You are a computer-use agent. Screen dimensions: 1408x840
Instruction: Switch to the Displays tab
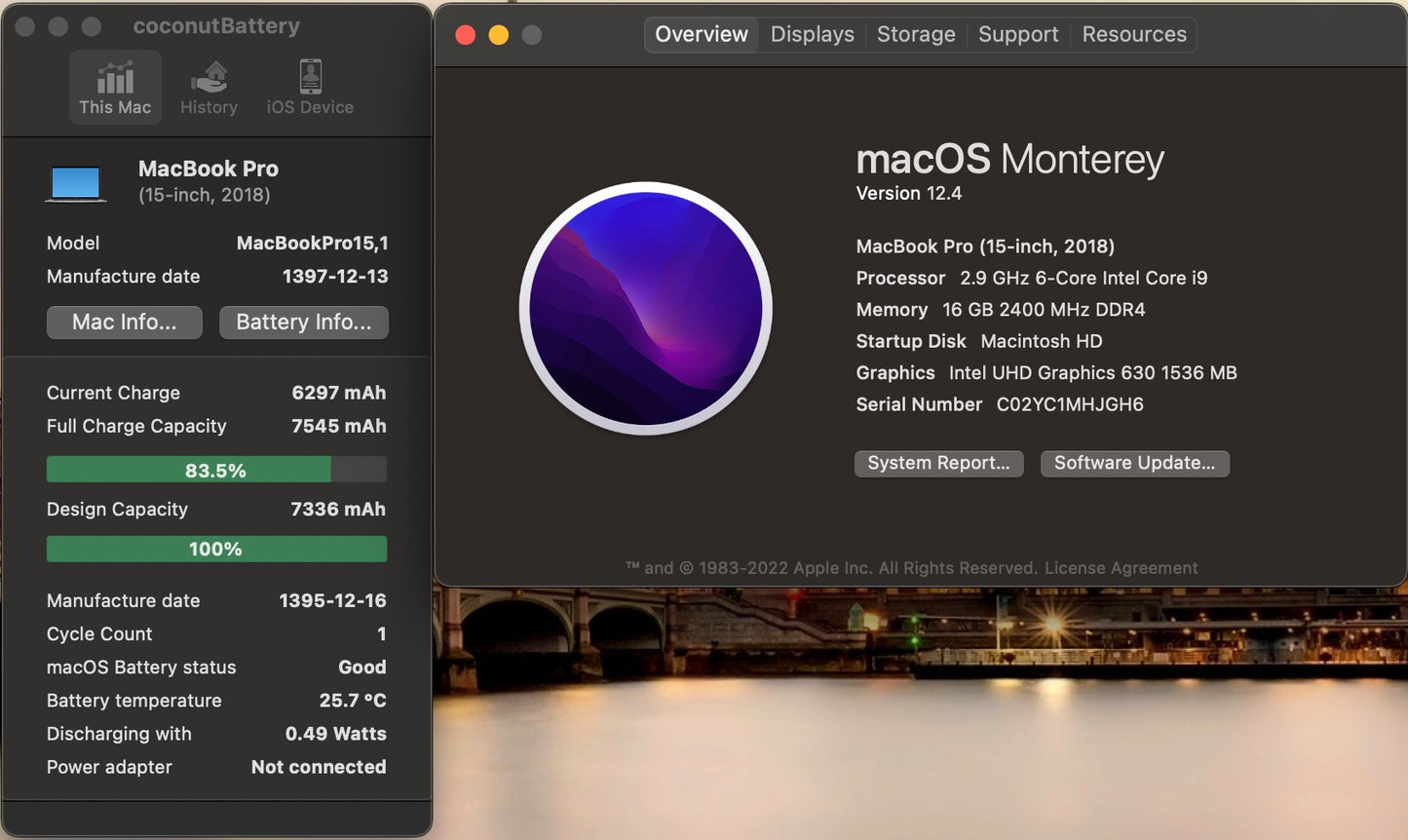(x=812, y=34)
